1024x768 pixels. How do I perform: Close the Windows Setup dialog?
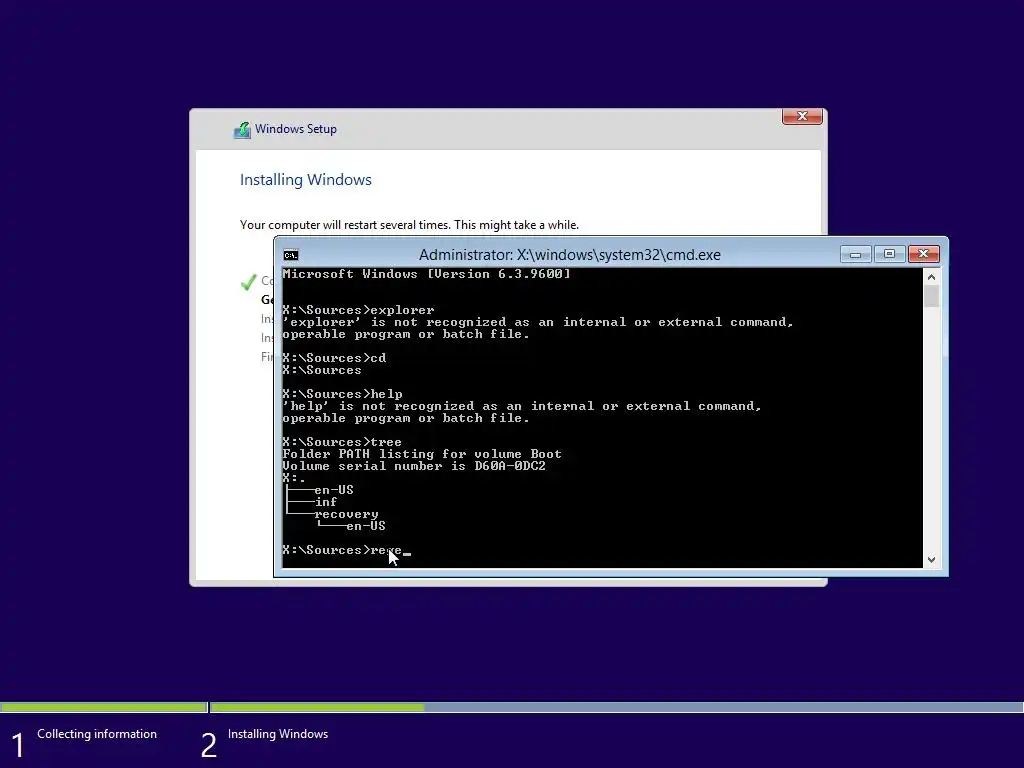[802, 116]
